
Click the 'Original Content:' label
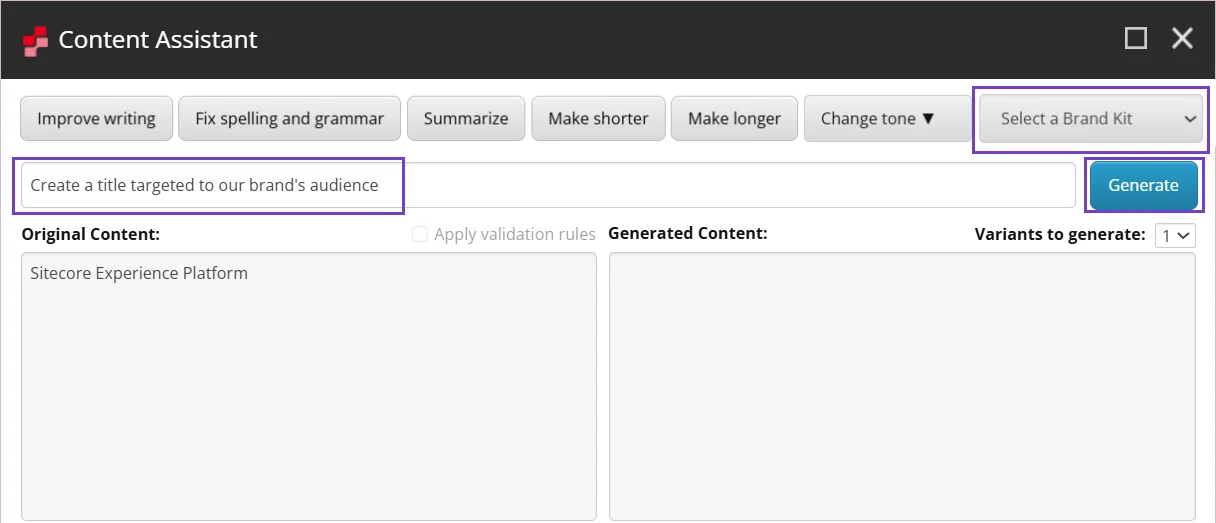(91, 234)
